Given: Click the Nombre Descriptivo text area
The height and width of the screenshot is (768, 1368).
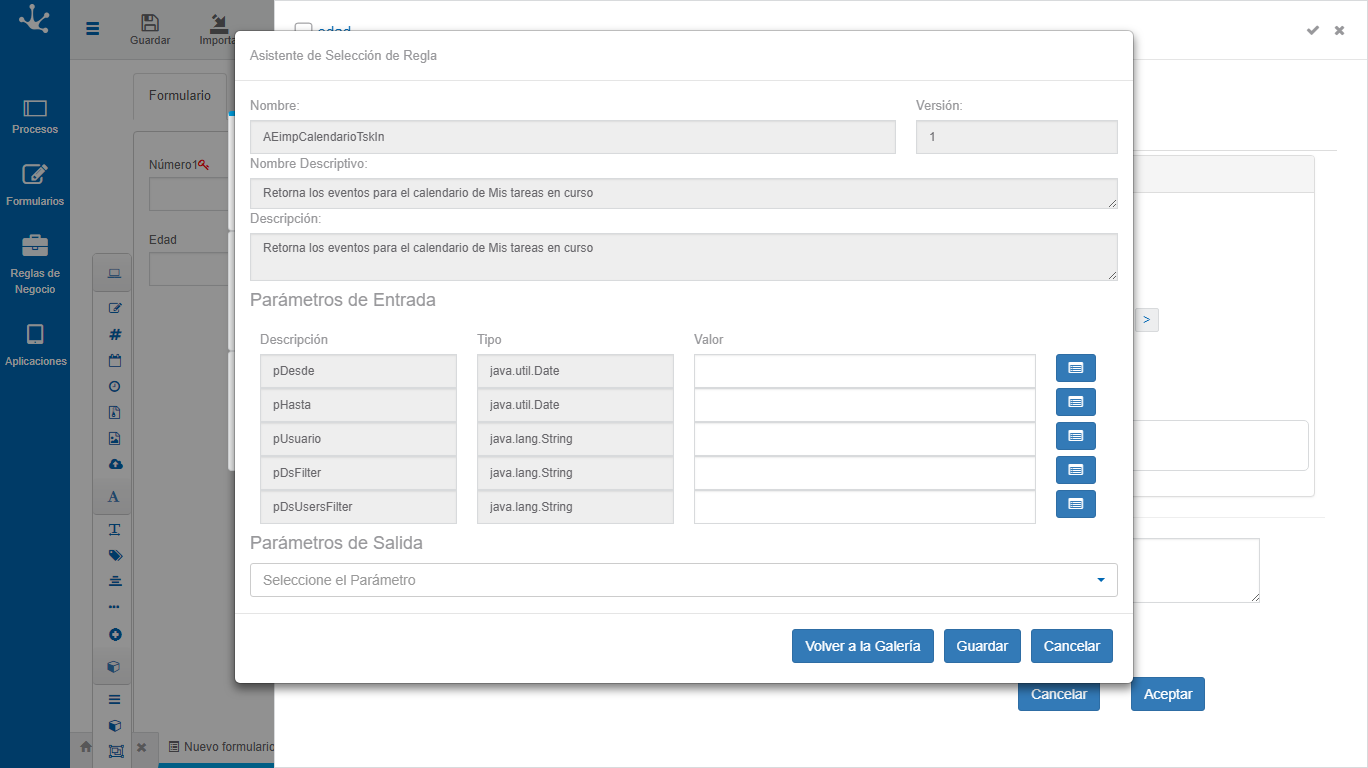Looking at the screenshot, I should point(684,193).
